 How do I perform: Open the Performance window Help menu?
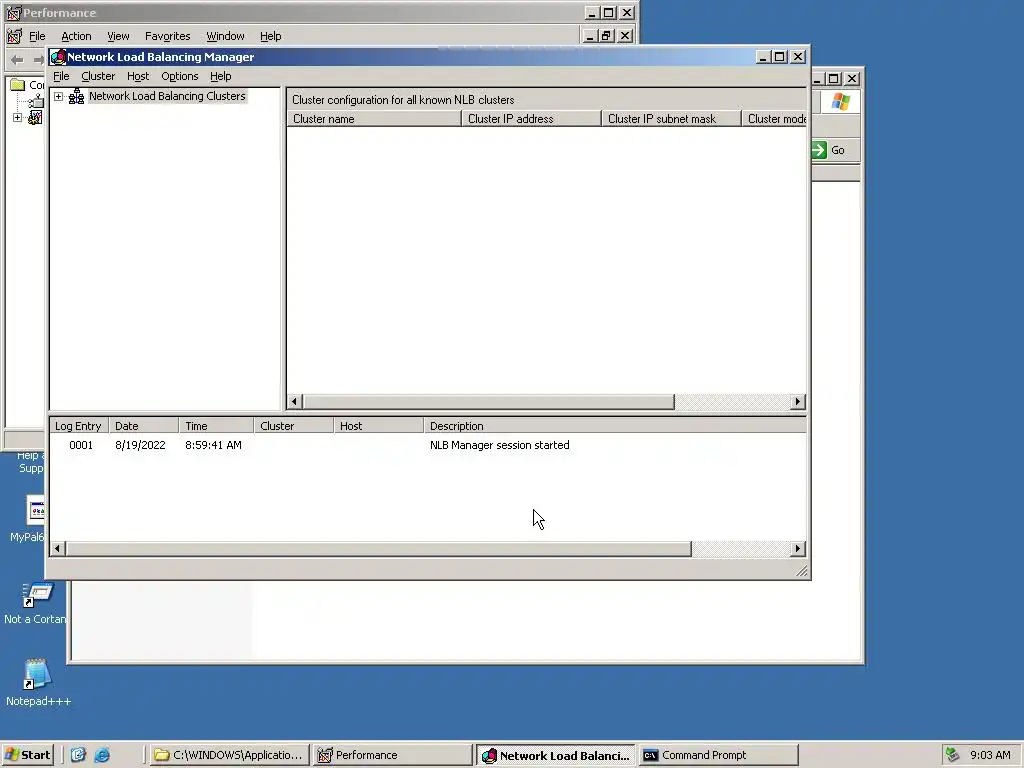[x=270, y=36]
